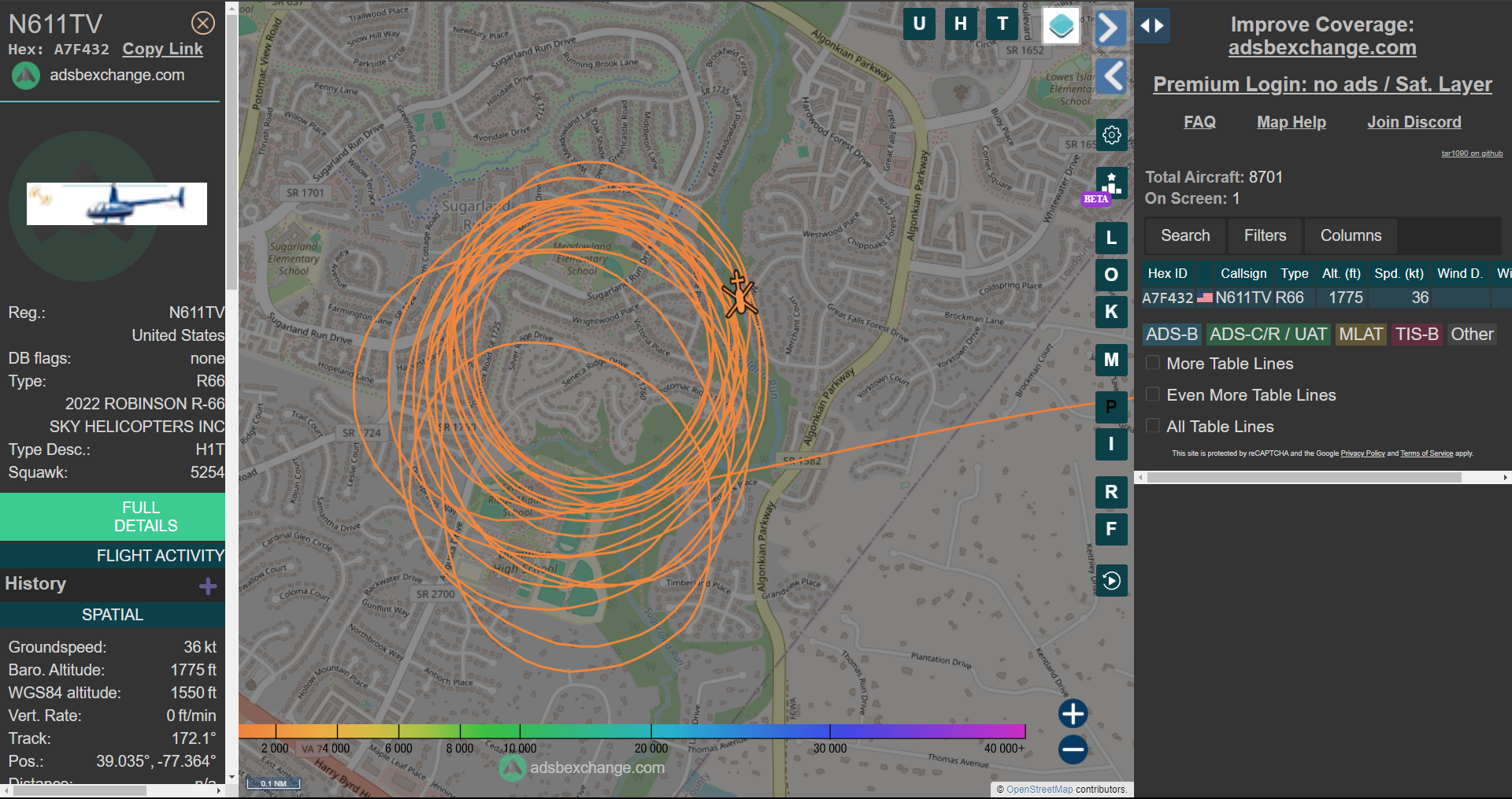Image resolution: width=1512 pixels, height=799 pixels.
Task: Close the N611TV aircraft info panel
Action: [x=203, y=23]
